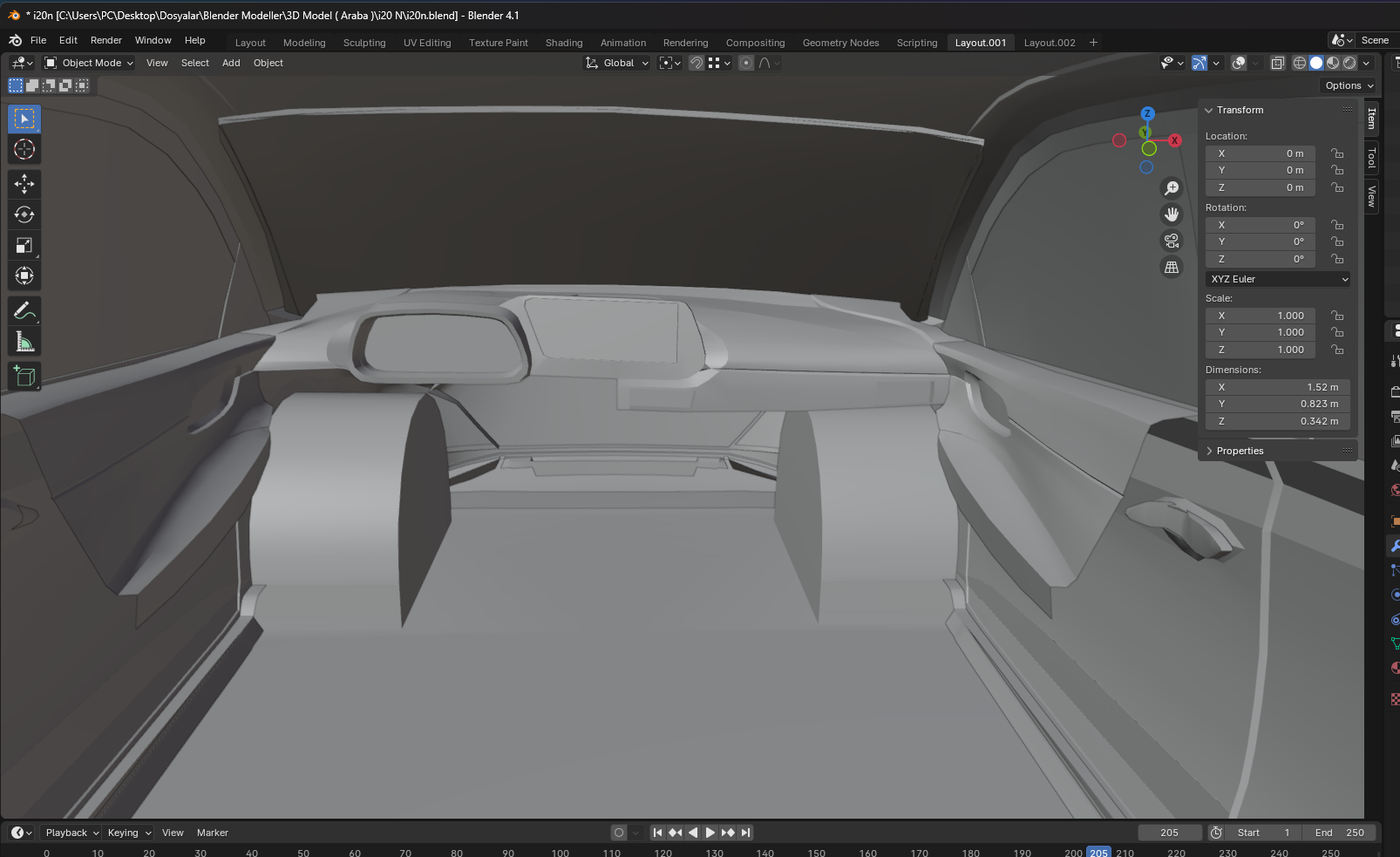Screen dimensions: 1400x857
Task: Open the timeline Marker menu
Action: tap(213, 833)
